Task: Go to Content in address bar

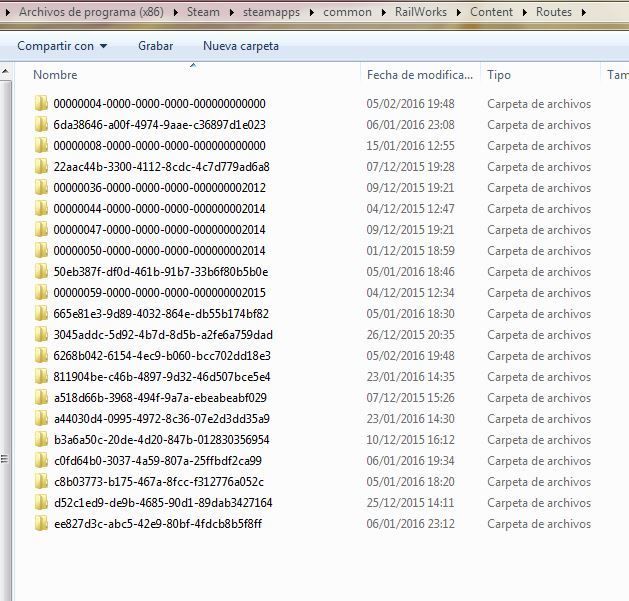Action: (491, 12)
